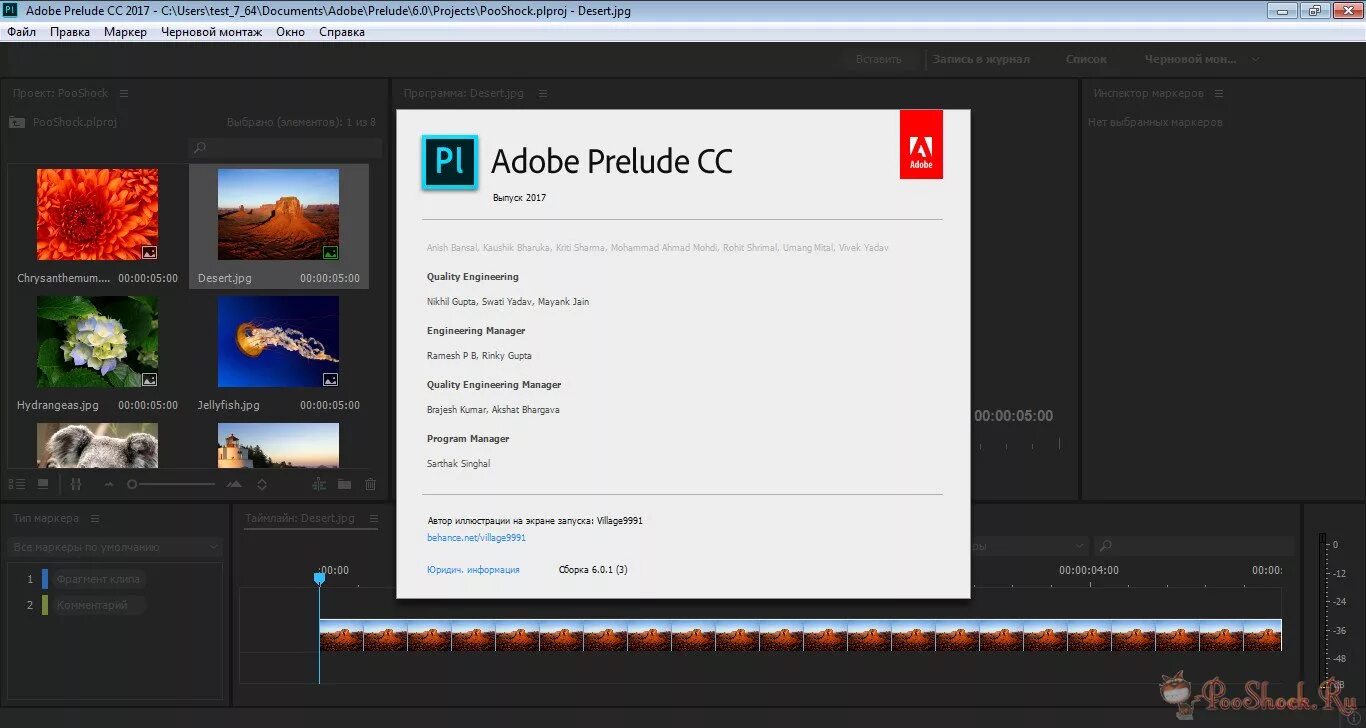Viewport: 1366px width, 728px height.
Task: Click the timeline search field
Action: pos(1194,546)
